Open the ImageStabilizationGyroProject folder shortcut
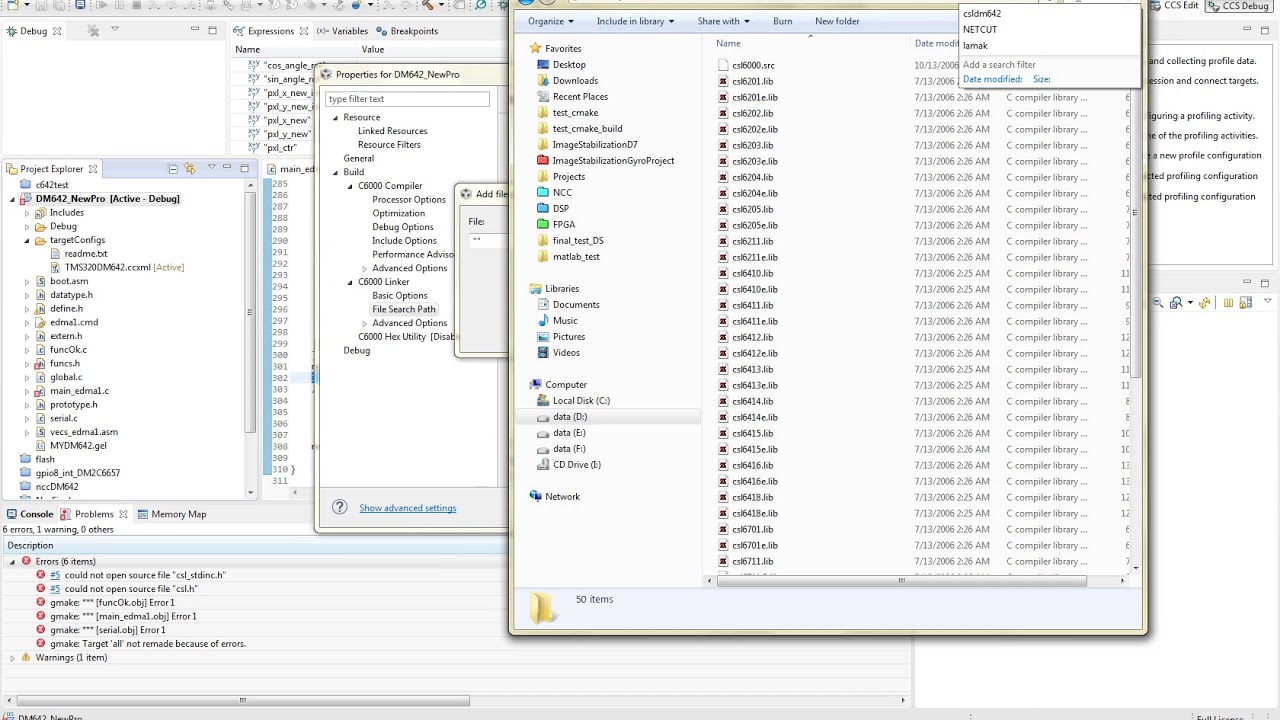This screenshot has width=1280, height=720. tap(613, 161)
